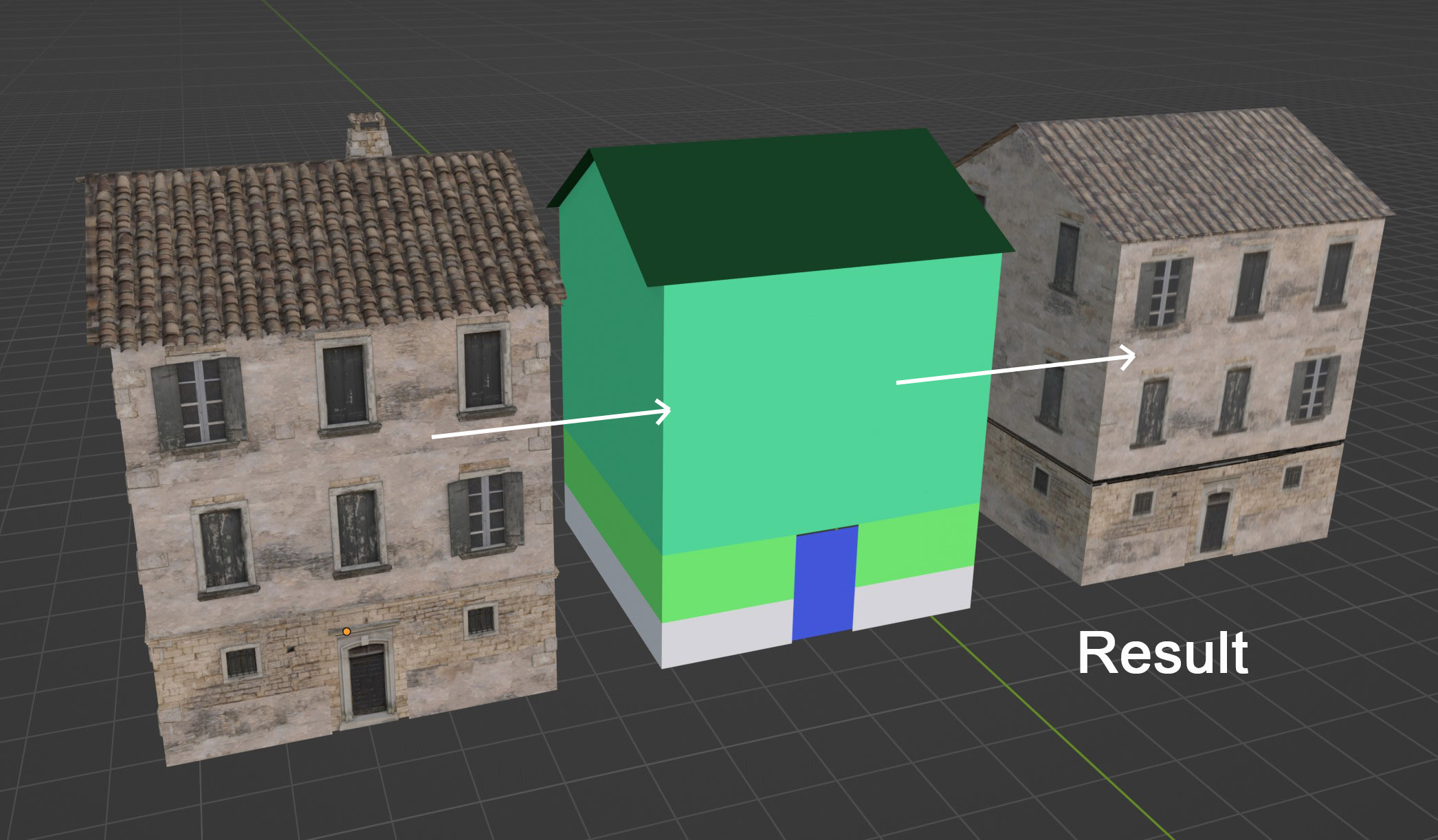1438x840 pixels.
Task: Select the chimney on the left house roof
Action: coord(368,136)
